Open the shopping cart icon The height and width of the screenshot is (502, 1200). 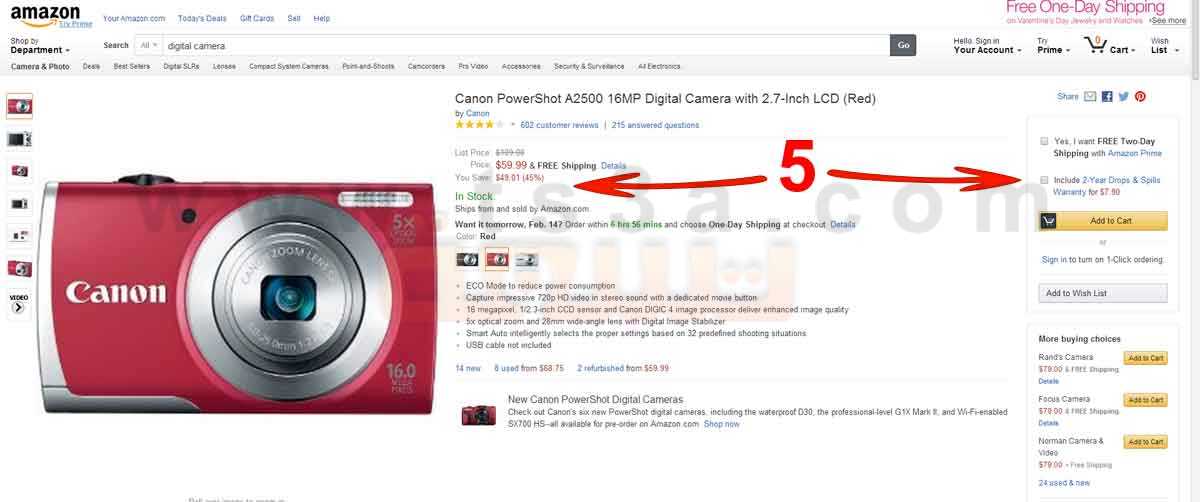tap(1096, 45)
